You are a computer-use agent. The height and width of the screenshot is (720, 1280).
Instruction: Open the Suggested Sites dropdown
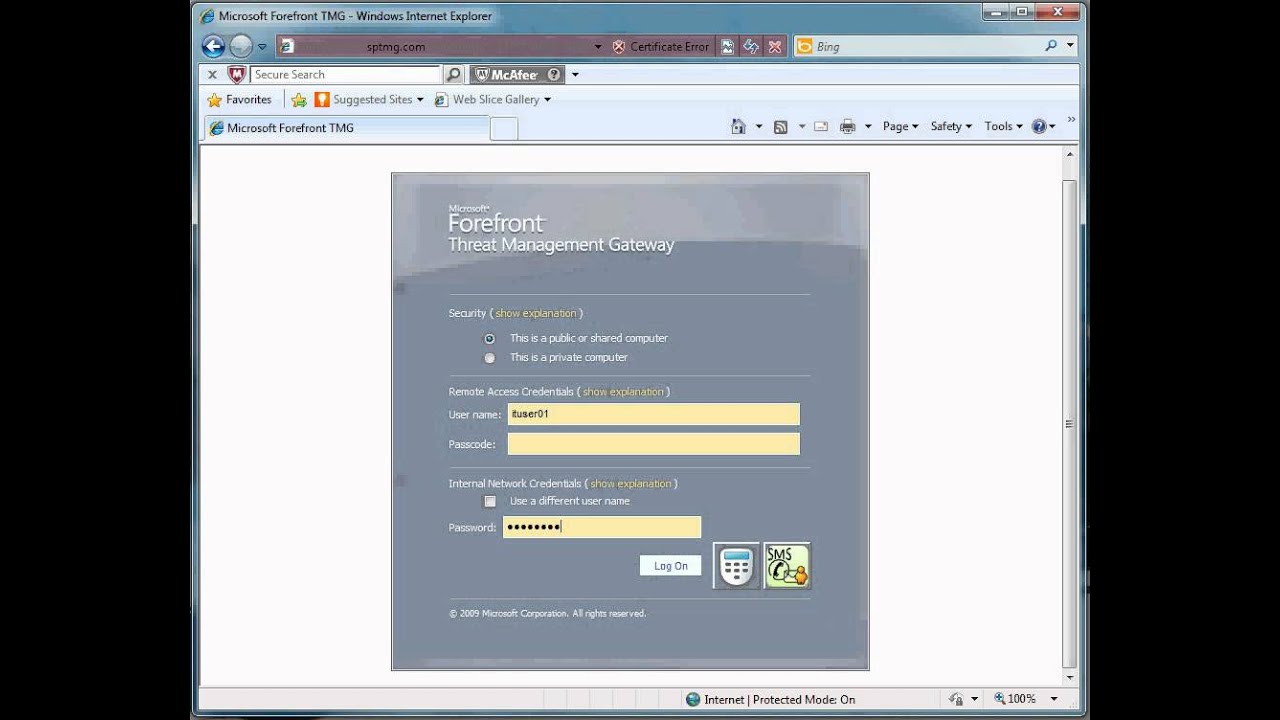(369, 100)
